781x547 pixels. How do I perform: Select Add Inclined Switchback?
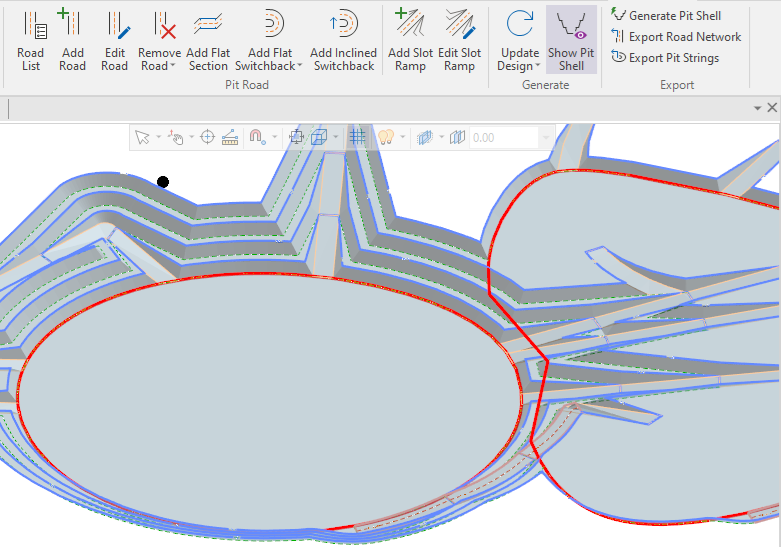coord(343,41)
